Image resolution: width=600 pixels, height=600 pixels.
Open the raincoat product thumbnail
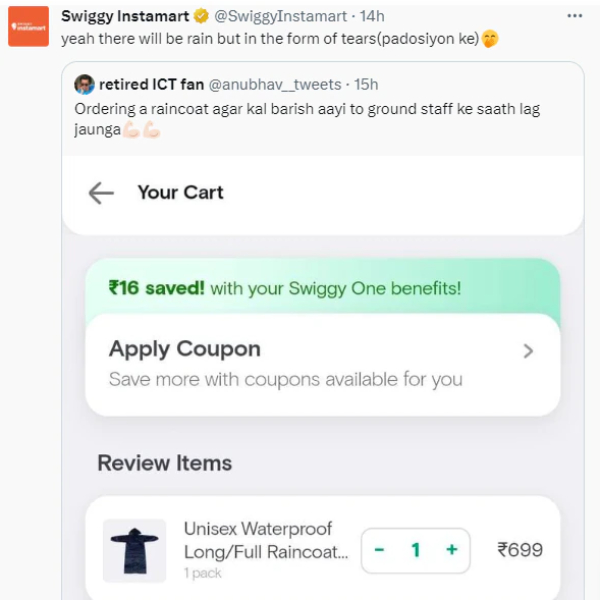click(134, 550)
